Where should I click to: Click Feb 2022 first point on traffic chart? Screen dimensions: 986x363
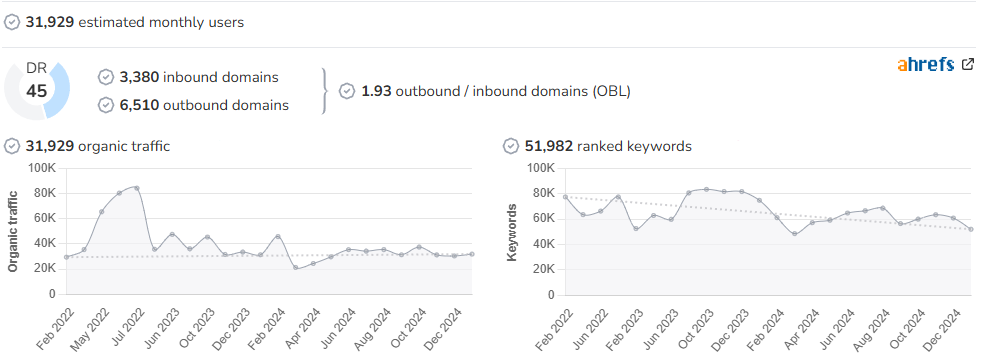point(66,257)
